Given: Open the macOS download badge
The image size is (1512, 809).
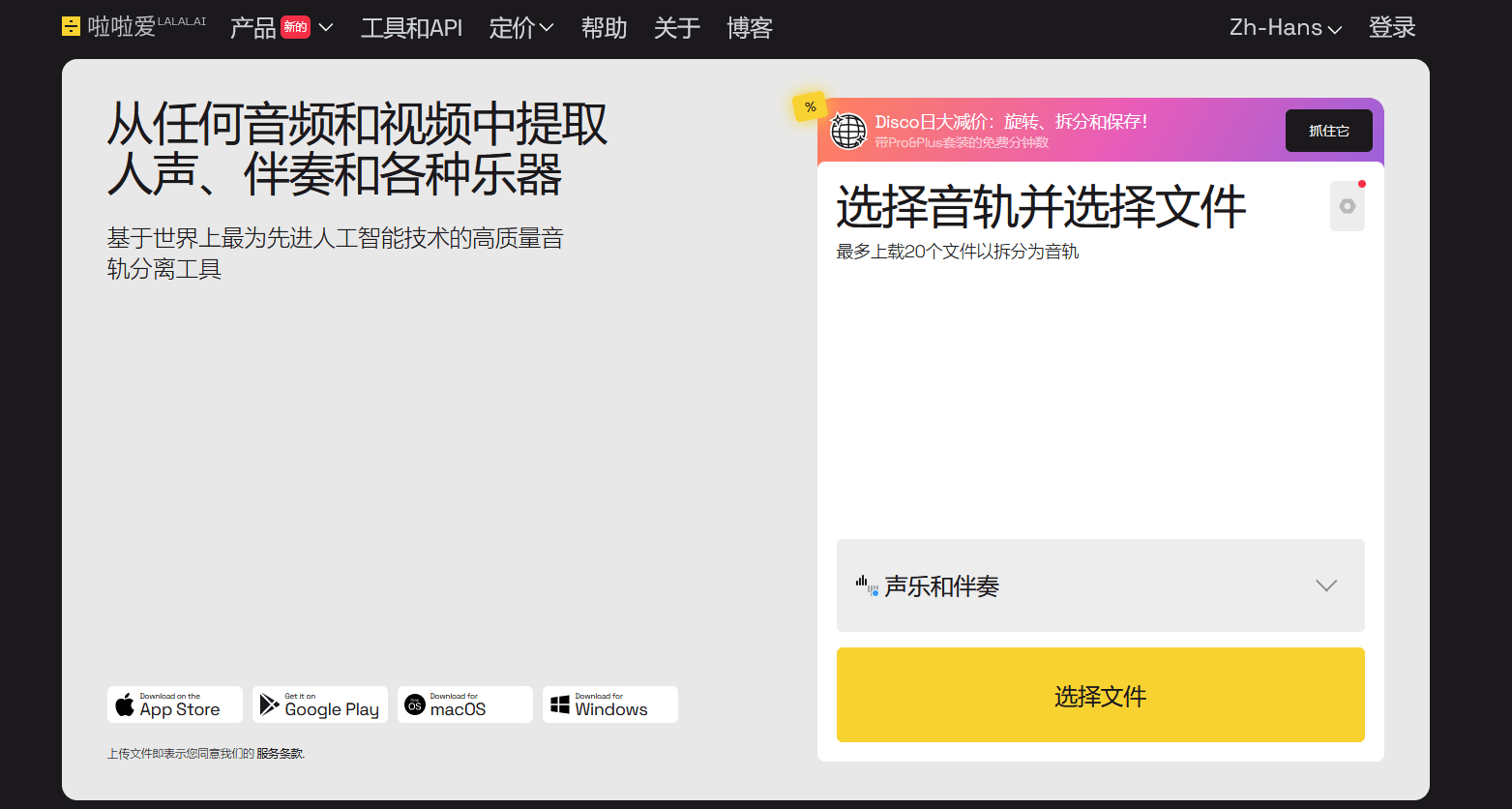Looking at the screenshot, I should click(x=465, y=704).
